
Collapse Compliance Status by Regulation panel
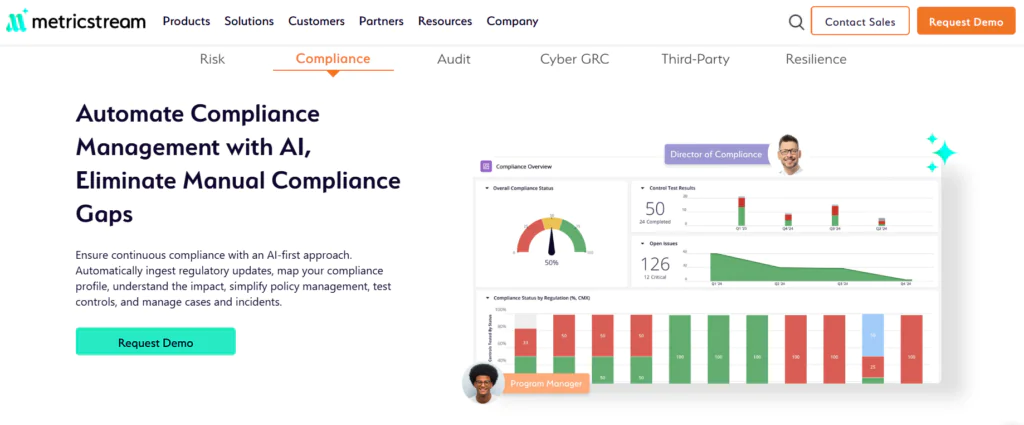487,298
